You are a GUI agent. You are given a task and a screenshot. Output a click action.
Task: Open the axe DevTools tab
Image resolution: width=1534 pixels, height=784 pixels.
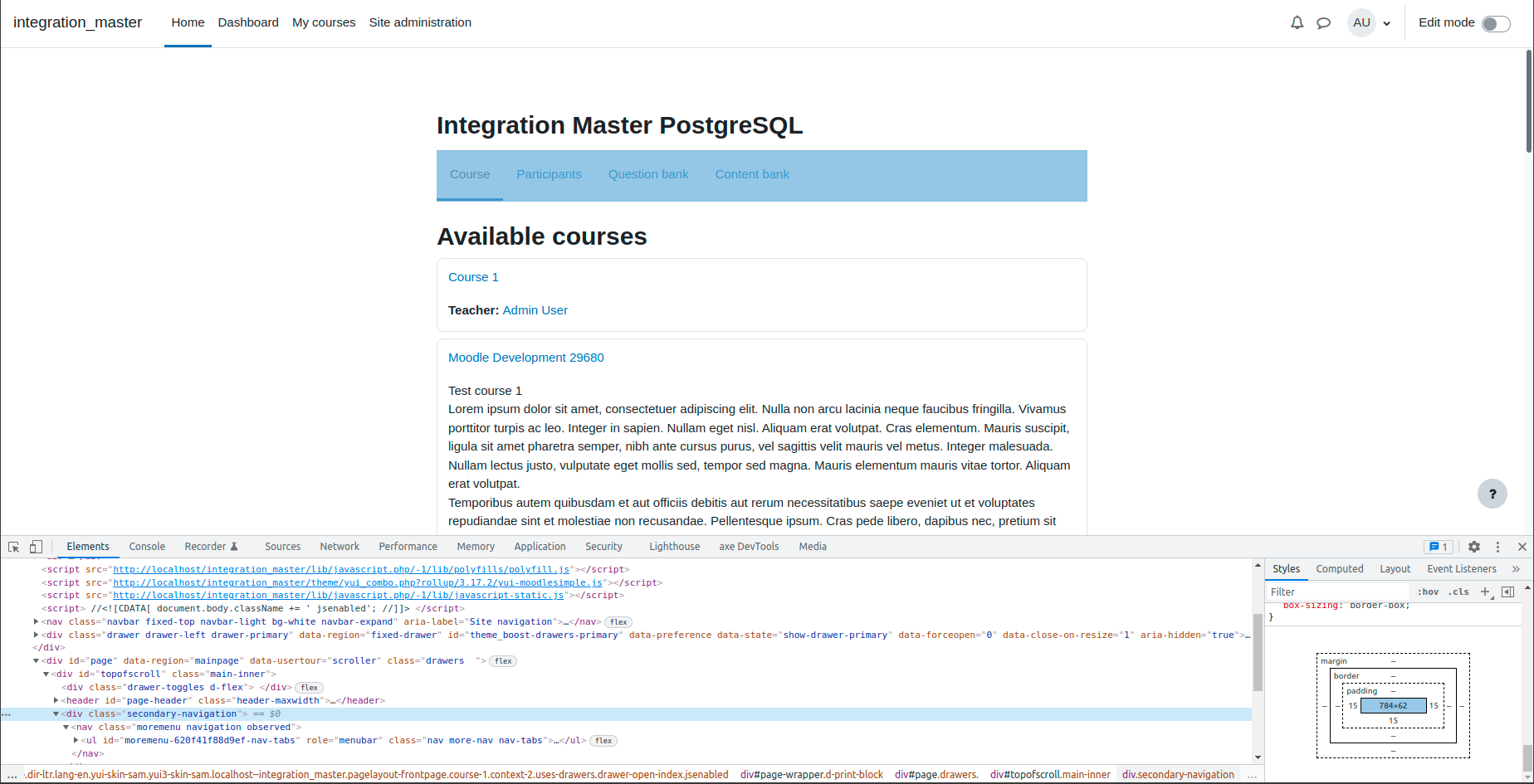(x=749, y=547)
